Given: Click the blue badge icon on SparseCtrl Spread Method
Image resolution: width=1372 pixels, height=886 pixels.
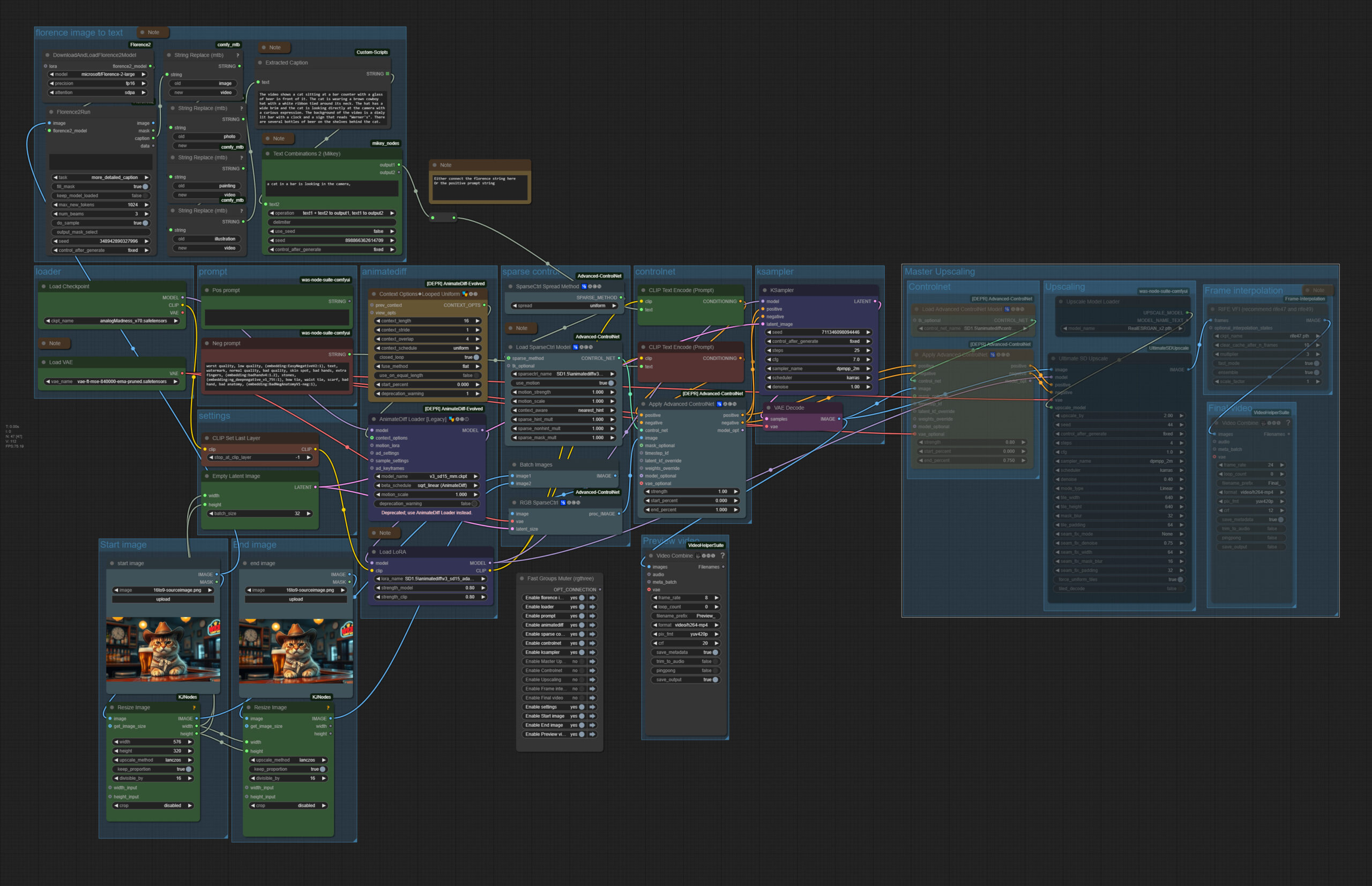Looking at the screenshot, I should pyautogui.click(x=584, y=287).
